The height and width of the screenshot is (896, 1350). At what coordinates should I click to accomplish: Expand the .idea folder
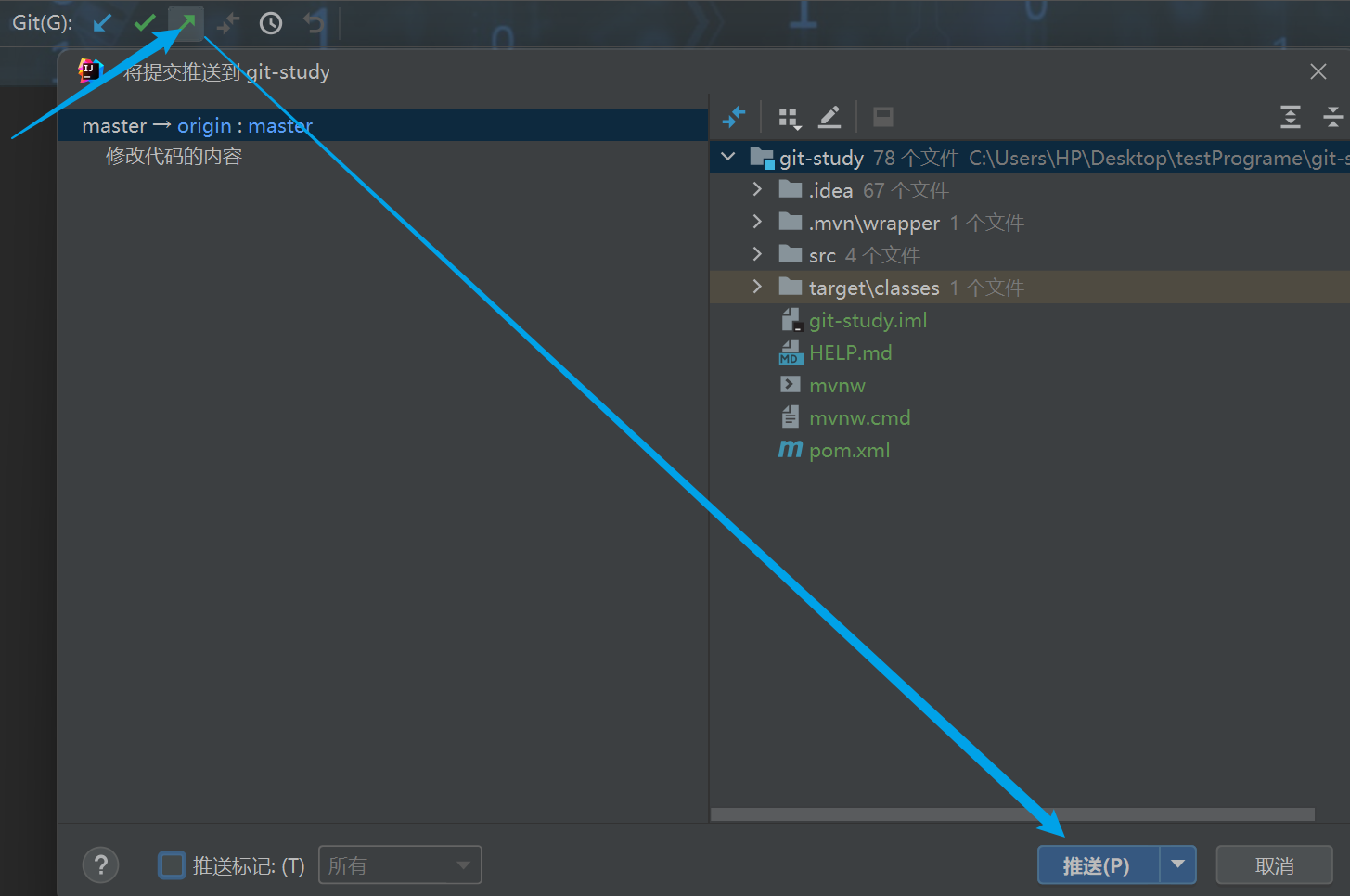pyautogui.click(x=757, y=189)
